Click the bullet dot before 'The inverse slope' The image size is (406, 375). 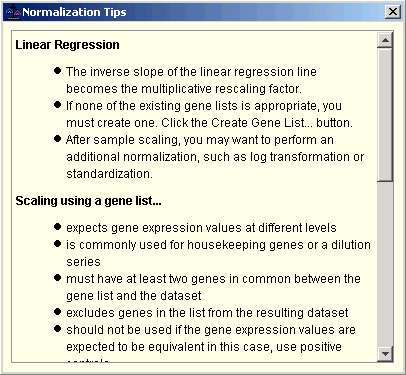57,71
